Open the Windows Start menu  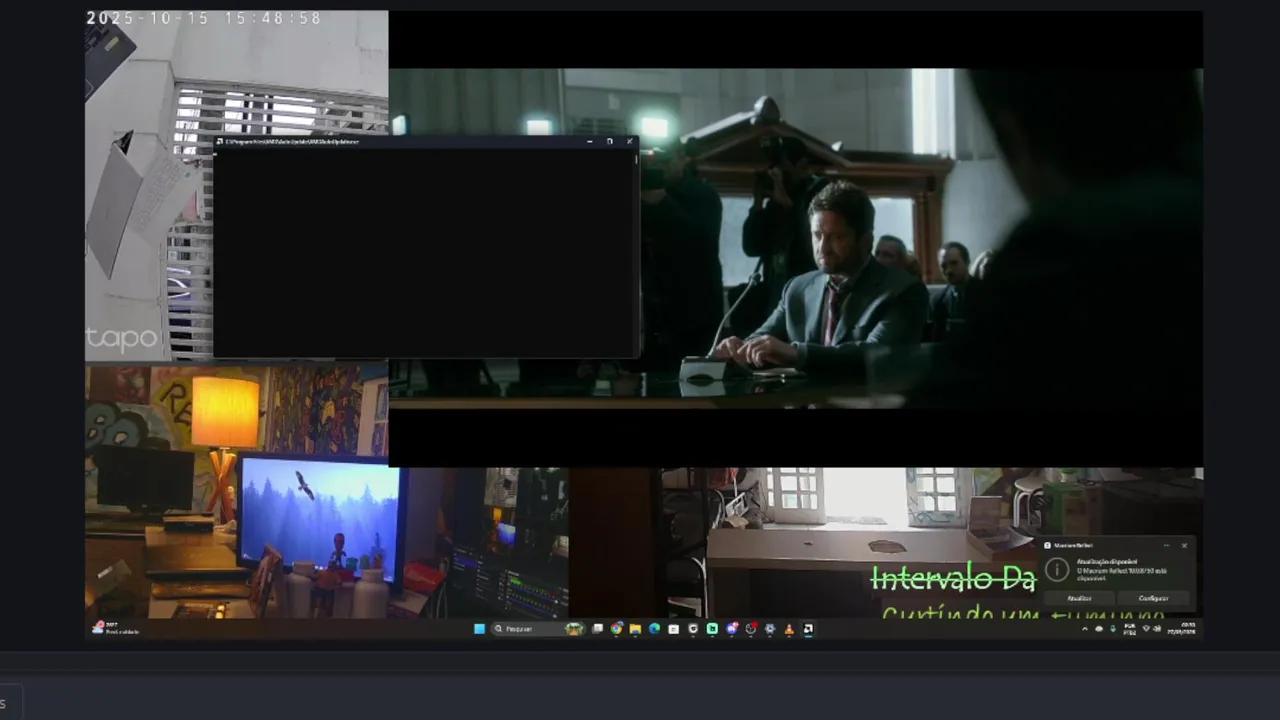tap(479, 629)
